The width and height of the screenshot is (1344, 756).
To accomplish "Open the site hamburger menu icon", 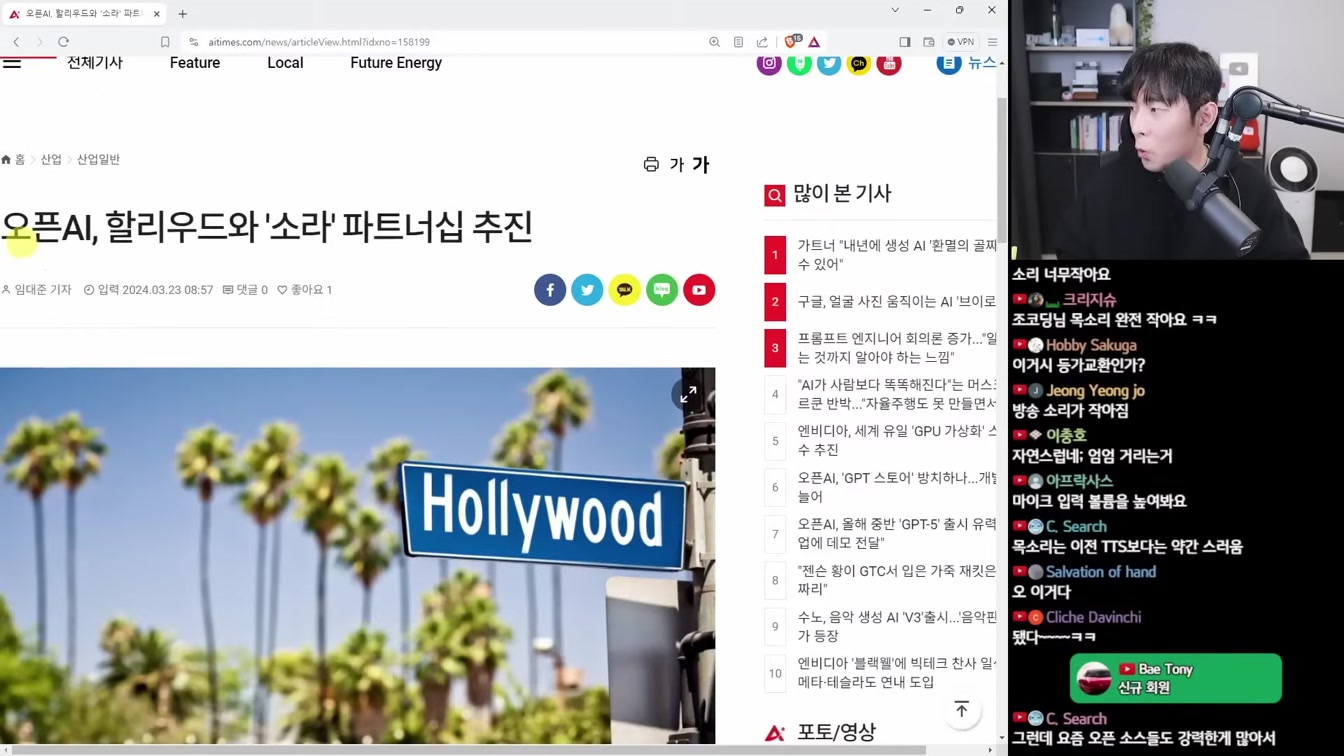I will click(12, 63).
